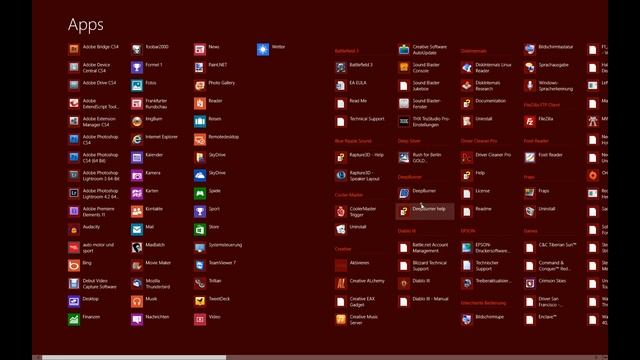Image resolution: width=640 pixels, height=360 pixels.
Task: Open Foxit Reader
Action: pos(544,157)
